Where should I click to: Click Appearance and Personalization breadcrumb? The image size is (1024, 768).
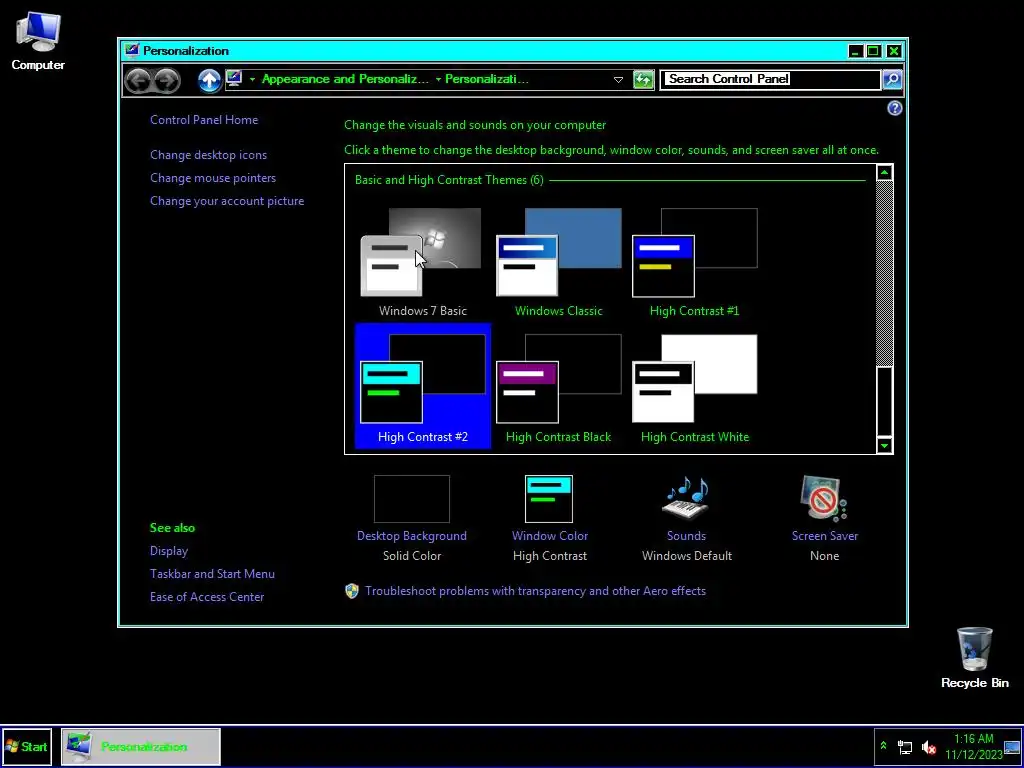[x=345, y=79]
